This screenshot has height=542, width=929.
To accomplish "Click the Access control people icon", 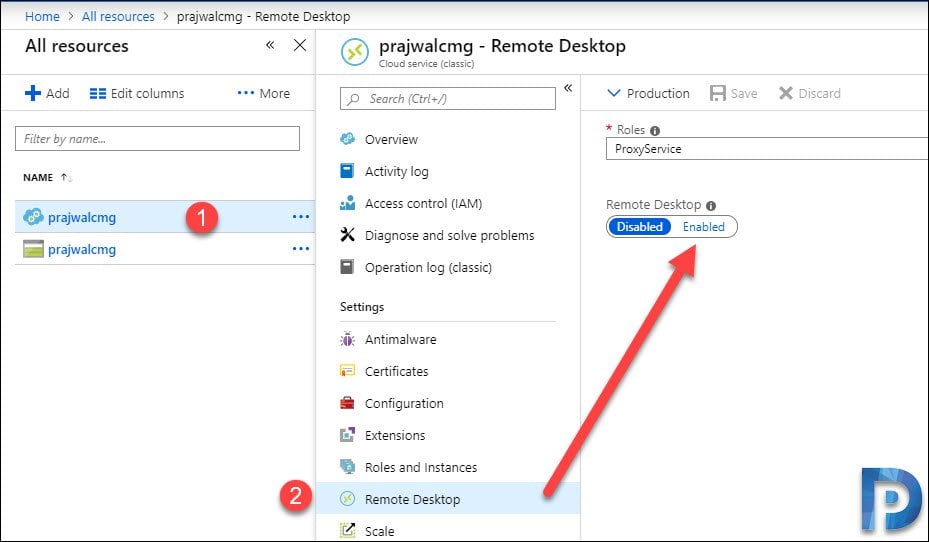I will click(347, 203).
